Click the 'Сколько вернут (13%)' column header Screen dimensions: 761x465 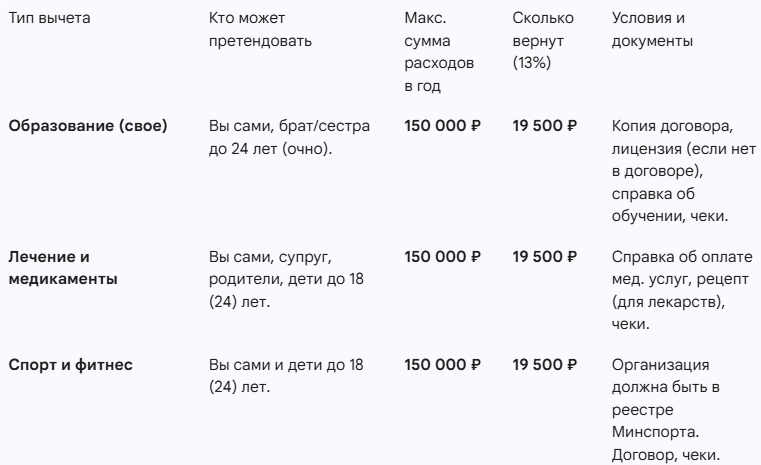pyautogui.click(x=543, y=40)
